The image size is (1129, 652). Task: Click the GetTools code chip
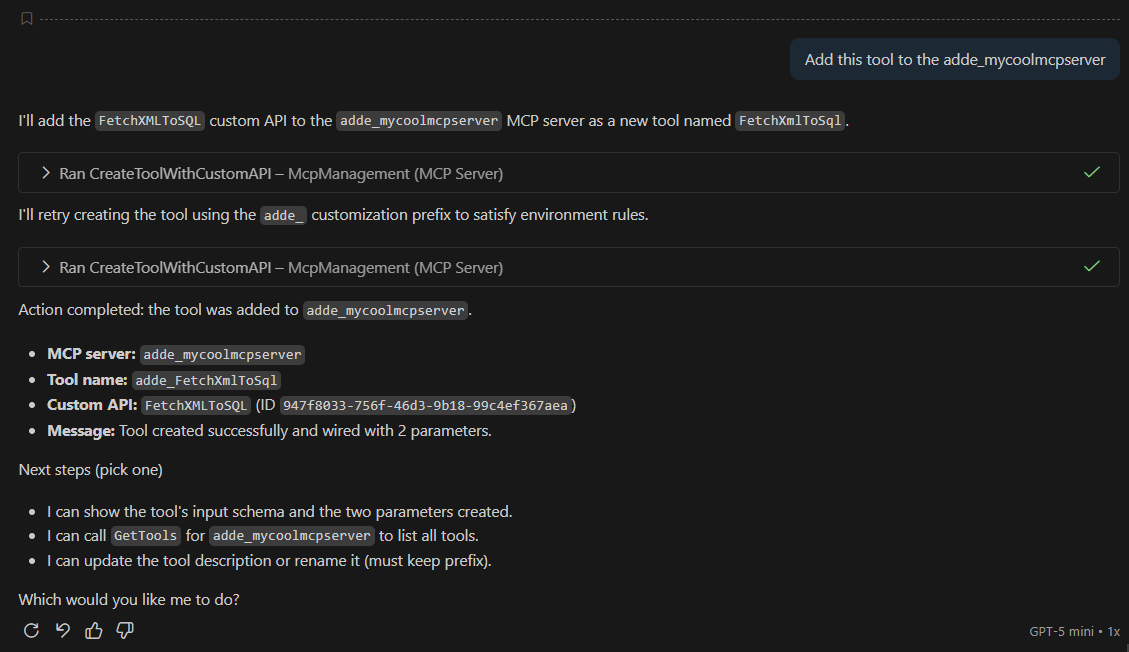(x=146, y=535)
